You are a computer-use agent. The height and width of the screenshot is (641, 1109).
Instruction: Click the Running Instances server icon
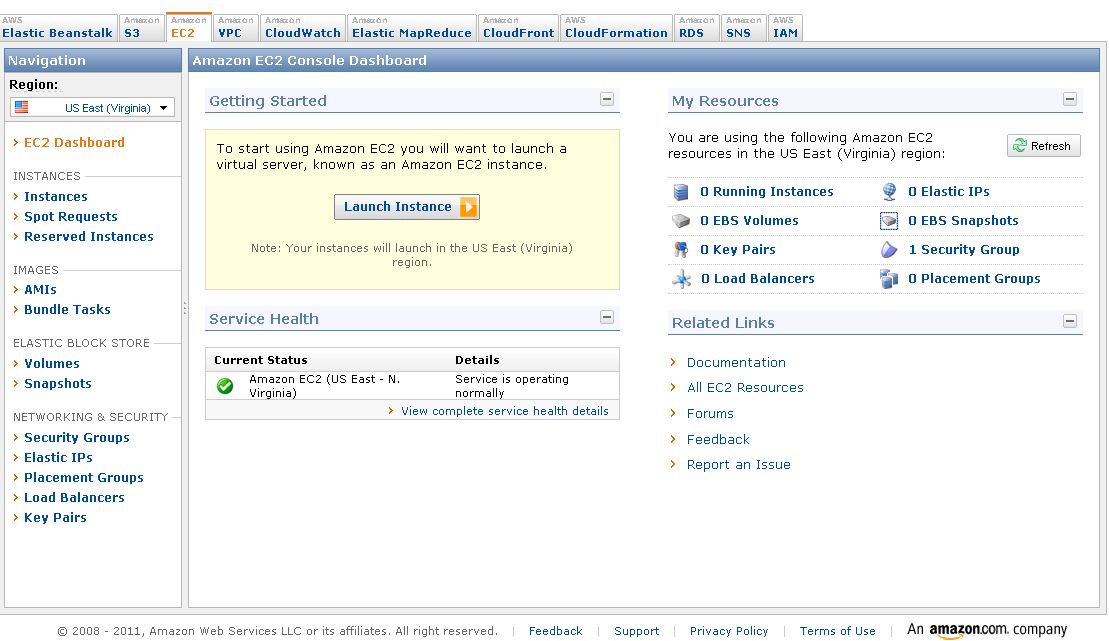681,192
